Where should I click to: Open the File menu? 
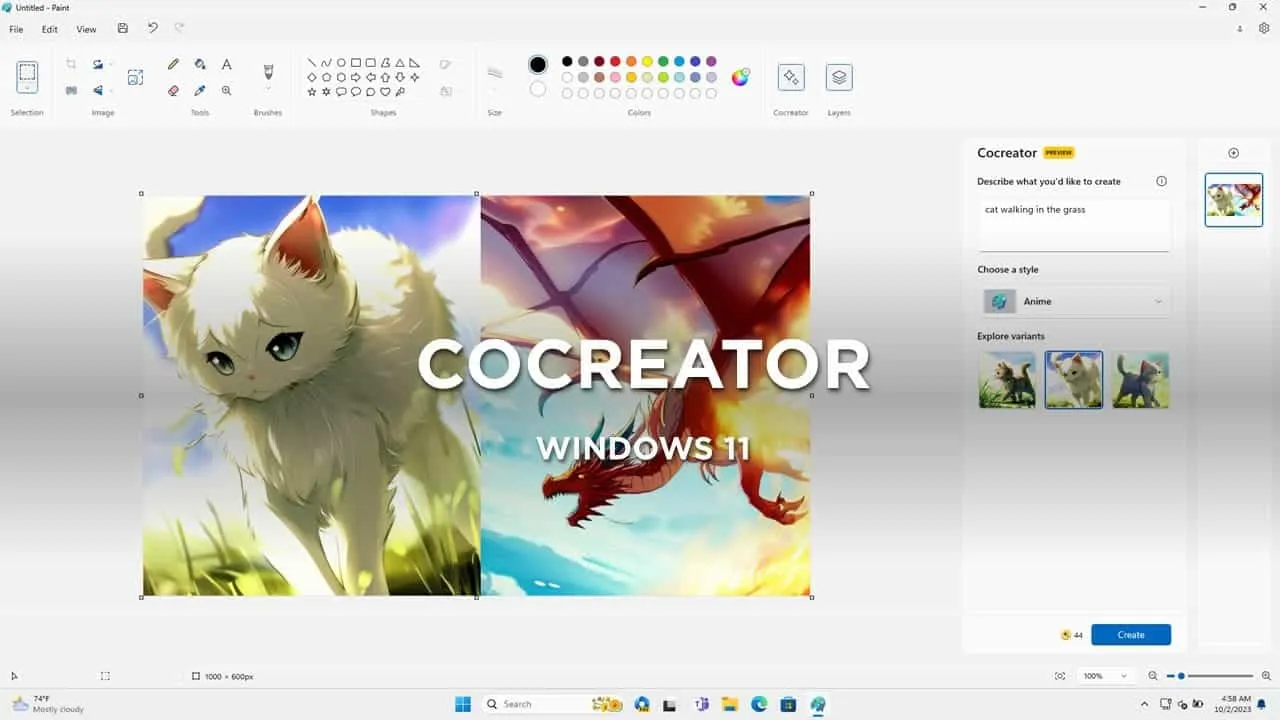[16, 29]
